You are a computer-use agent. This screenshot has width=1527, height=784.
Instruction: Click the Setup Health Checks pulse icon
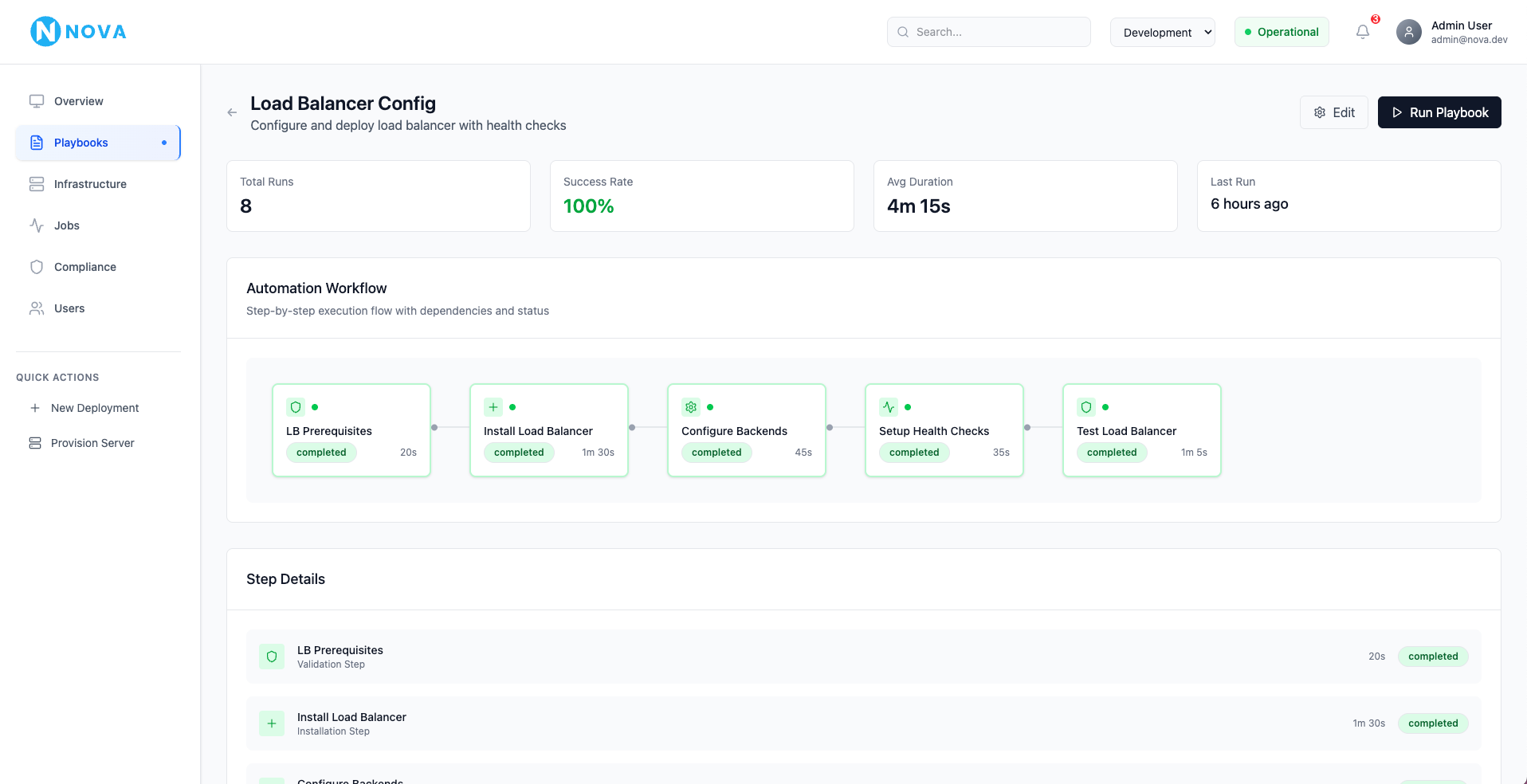[x=889, y=406]
